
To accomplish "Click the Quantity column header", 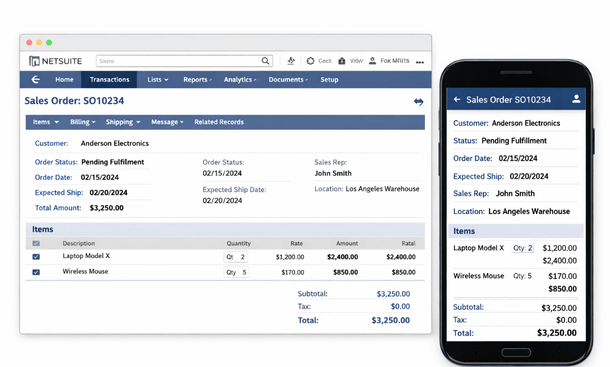I will pos(238,243).
